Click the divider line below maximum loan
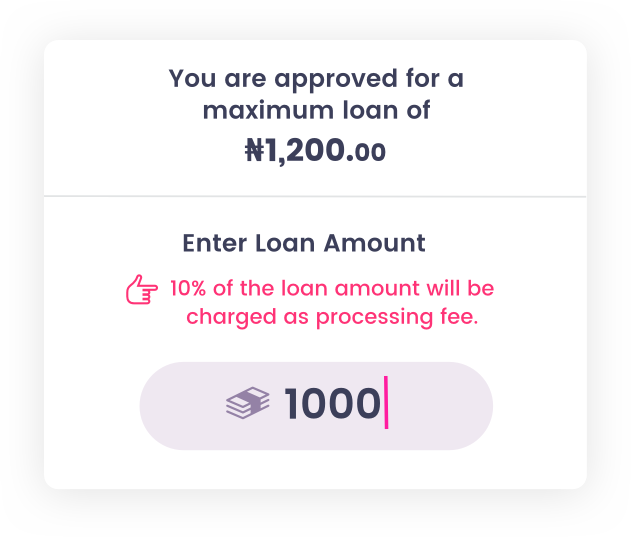 315,196
